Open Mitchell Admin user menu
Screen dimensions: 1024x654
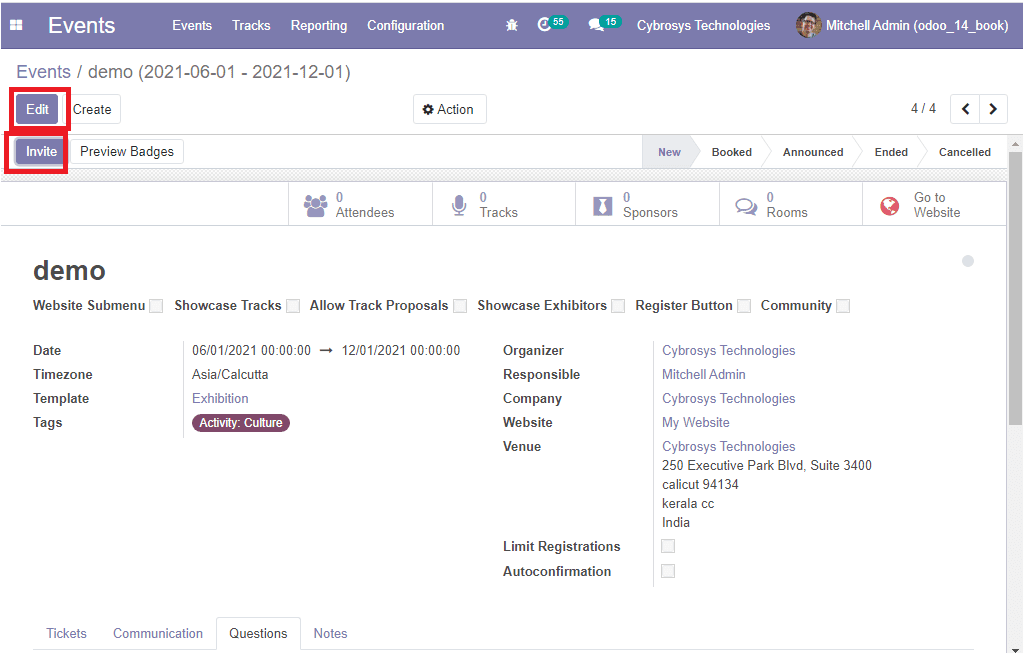pyautogui.click(x=902, y=25)
